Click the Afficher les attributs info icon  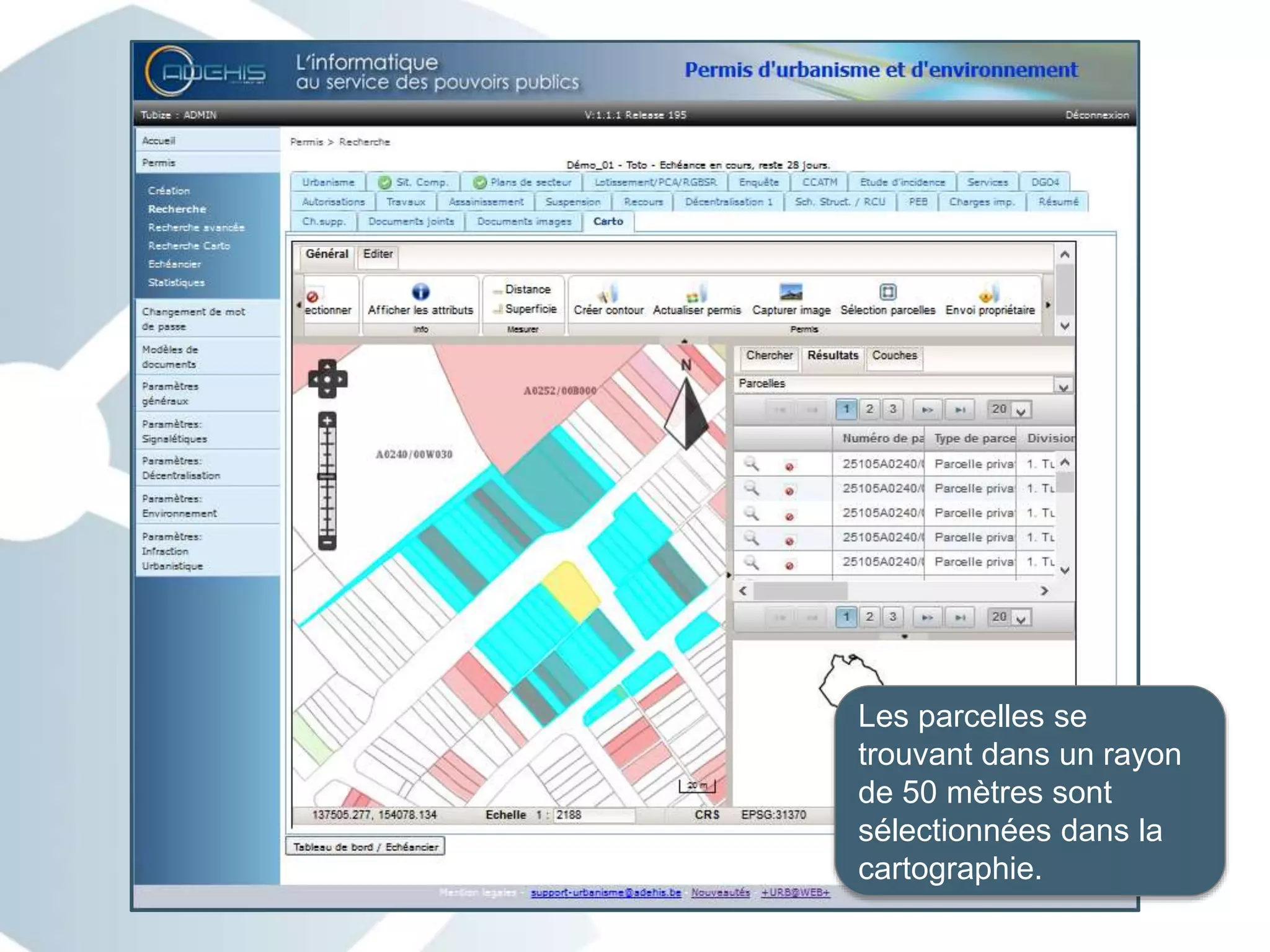(x=420, y=291)
